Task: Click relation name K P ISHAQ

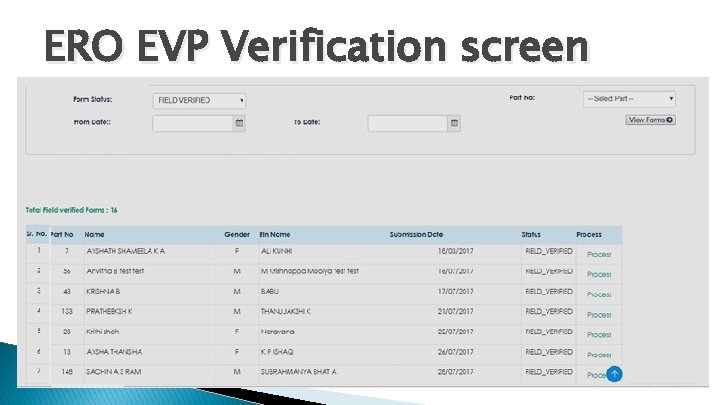Action: [277, 352]
